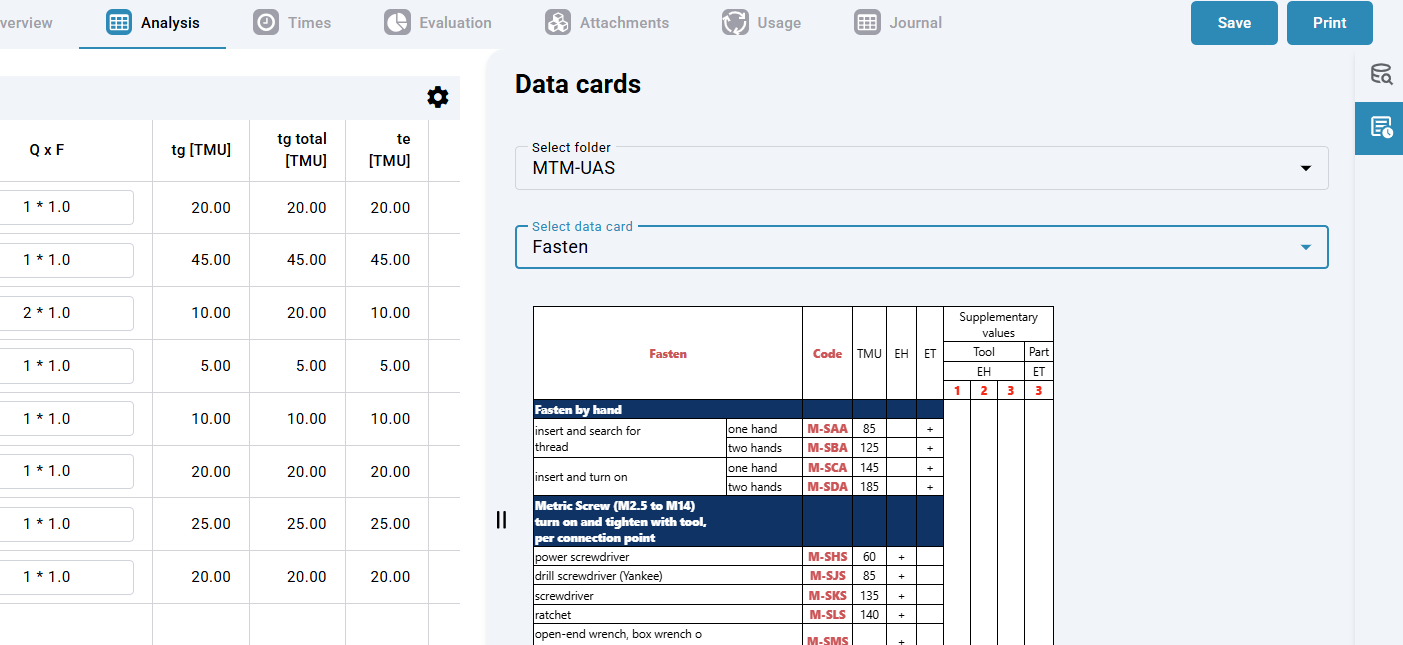Open database search sidebar icon
This screenshot has width=1403, height=645.
click(1381, 74)
